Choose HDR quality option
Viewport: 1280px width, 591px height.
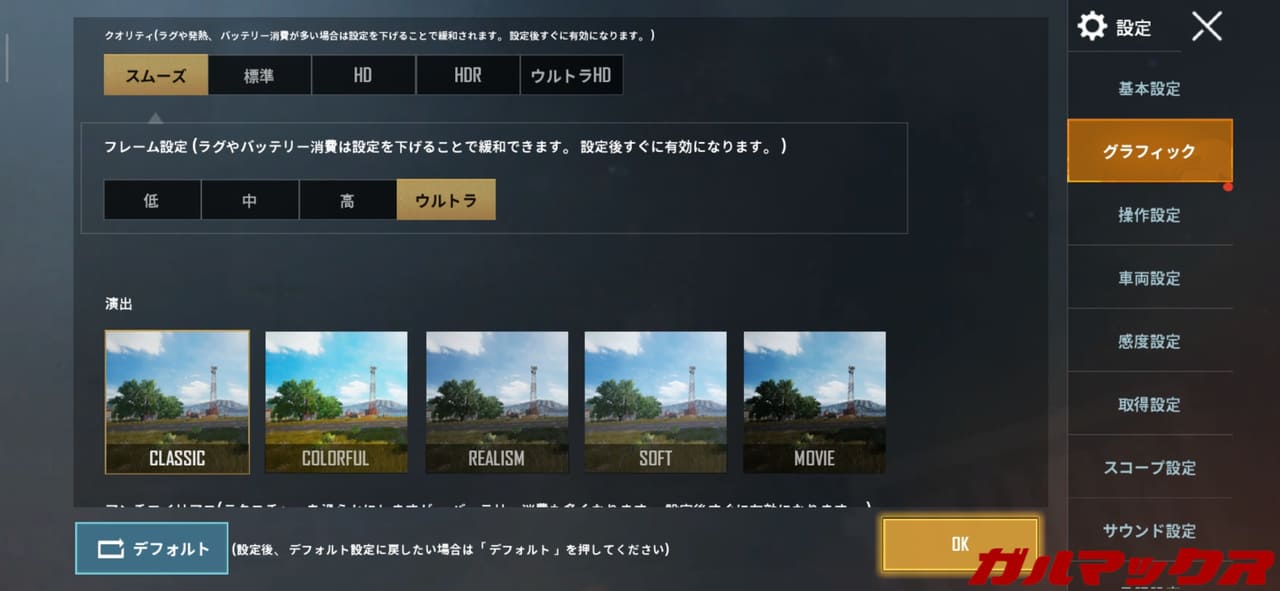pyautogui.click(x=468, y=75)
